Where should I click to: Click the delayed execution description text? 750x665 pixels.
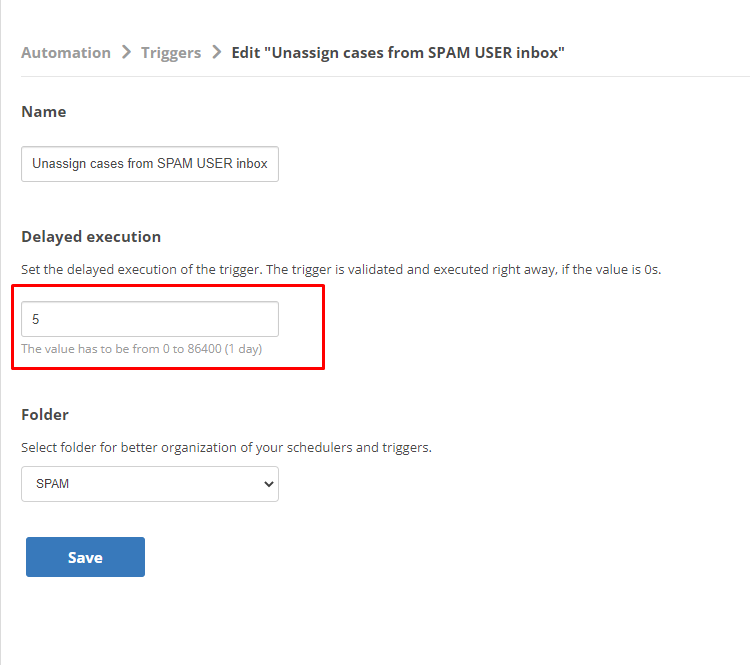click(341, 270)
